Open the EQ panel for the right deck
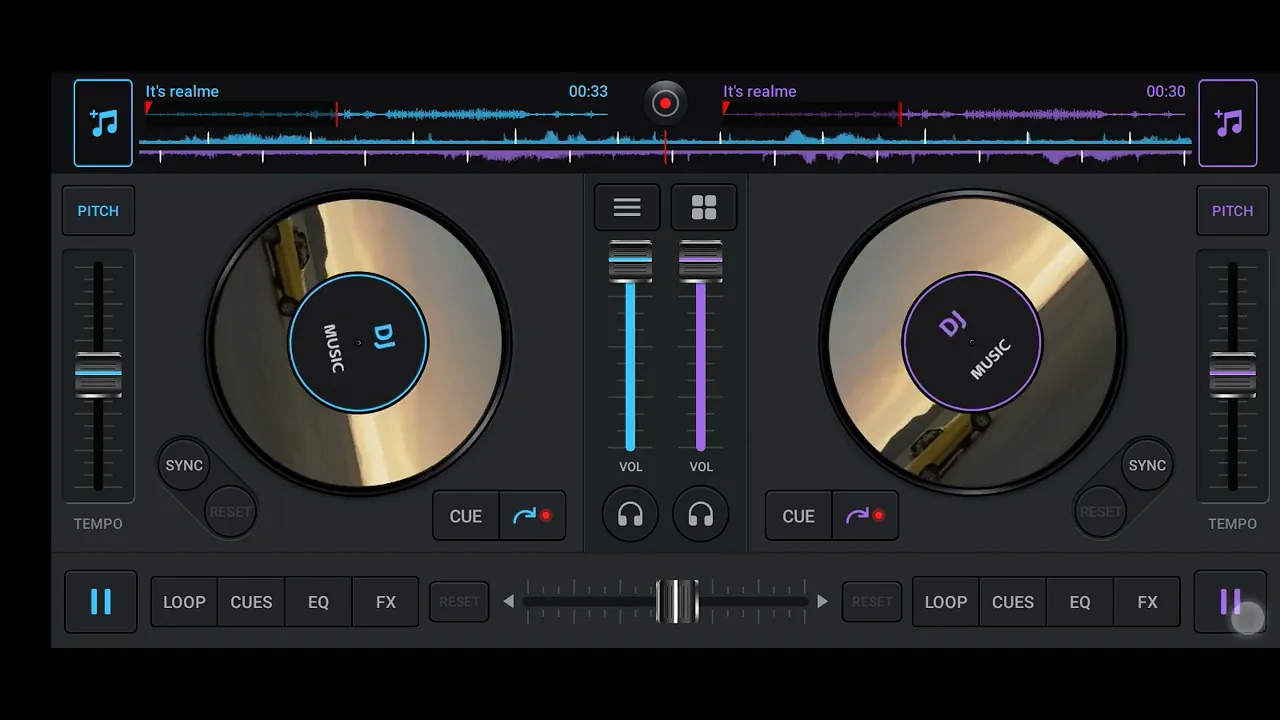 (x=1080, y=602)
